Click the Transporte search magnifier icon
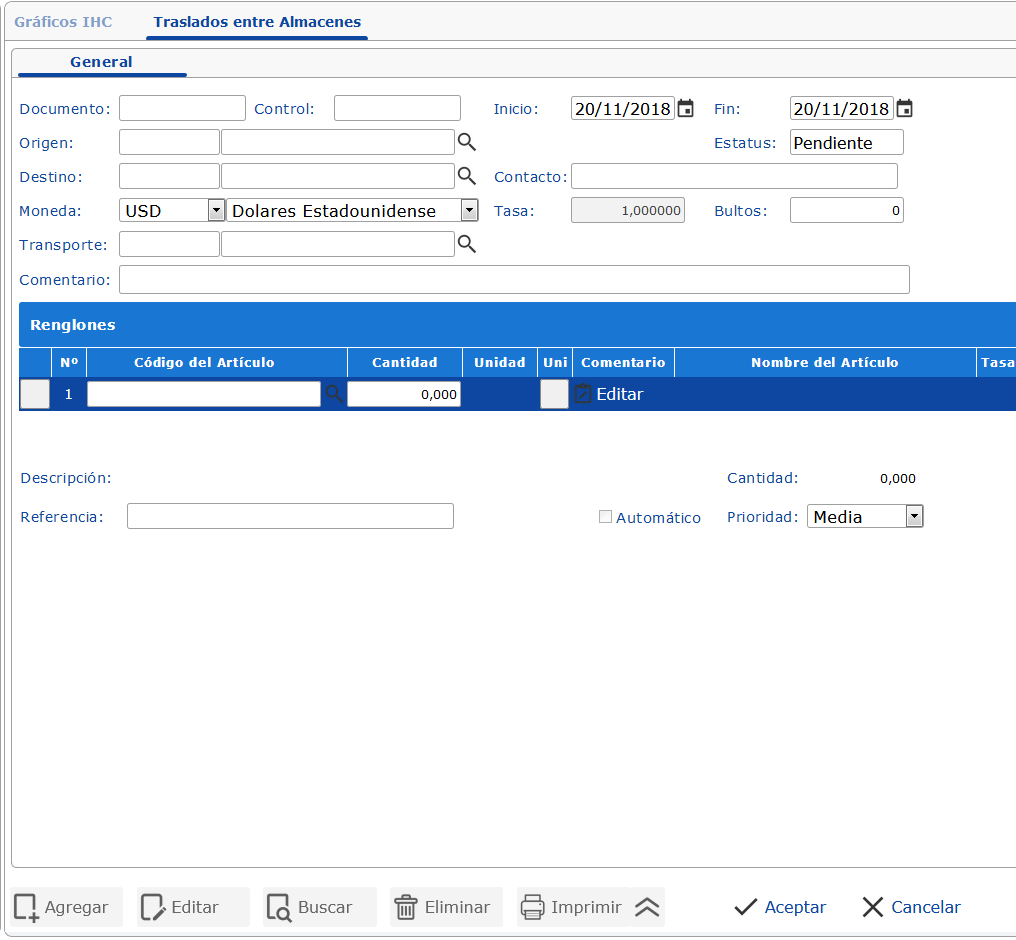Image resolution: width=1016 pixels, height=940 pixels. pos(466,244)
